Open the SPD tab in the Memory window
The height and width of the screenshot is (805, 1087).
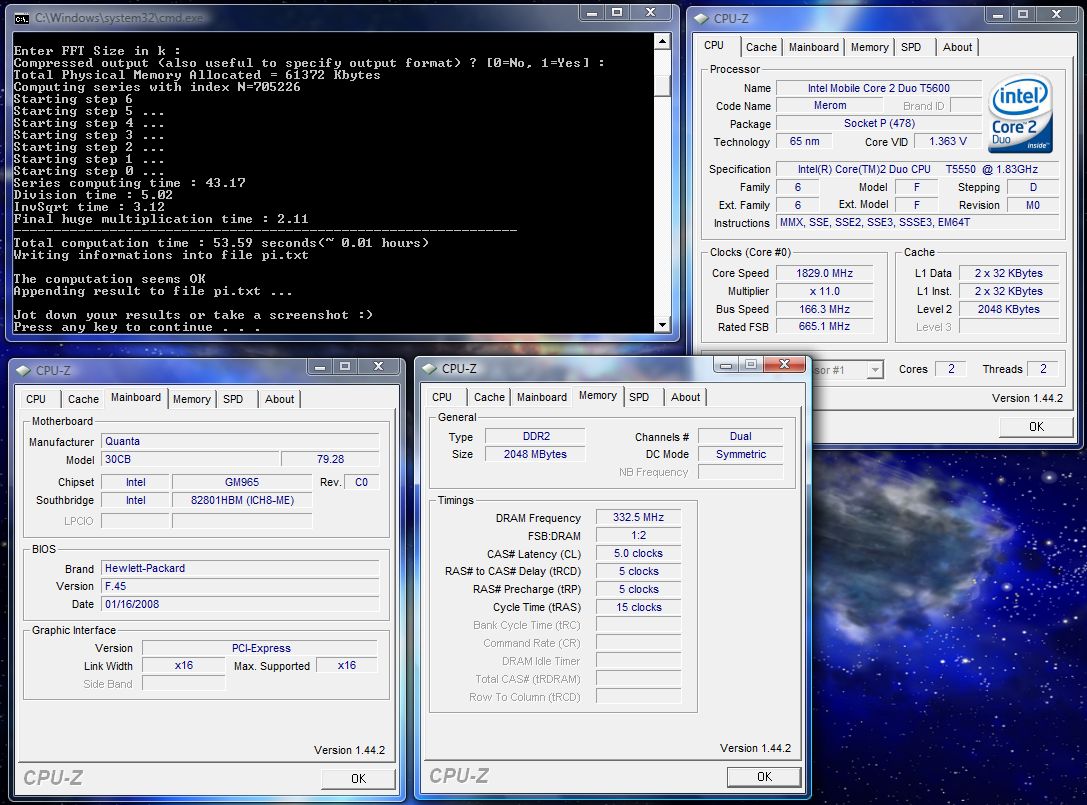639,397
